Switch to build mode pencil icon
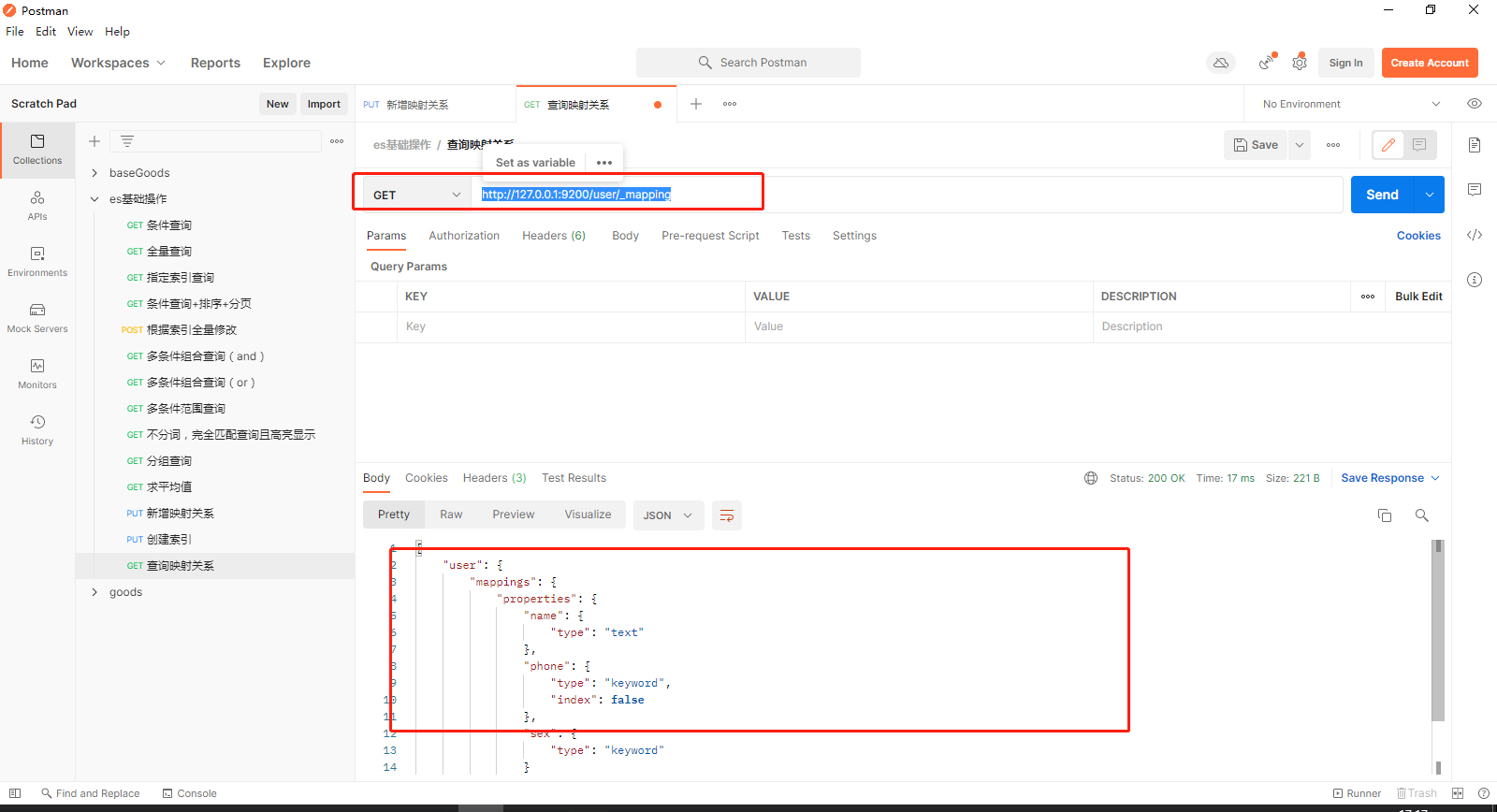The image size is (1497, 812). [x=1388, y=145]
